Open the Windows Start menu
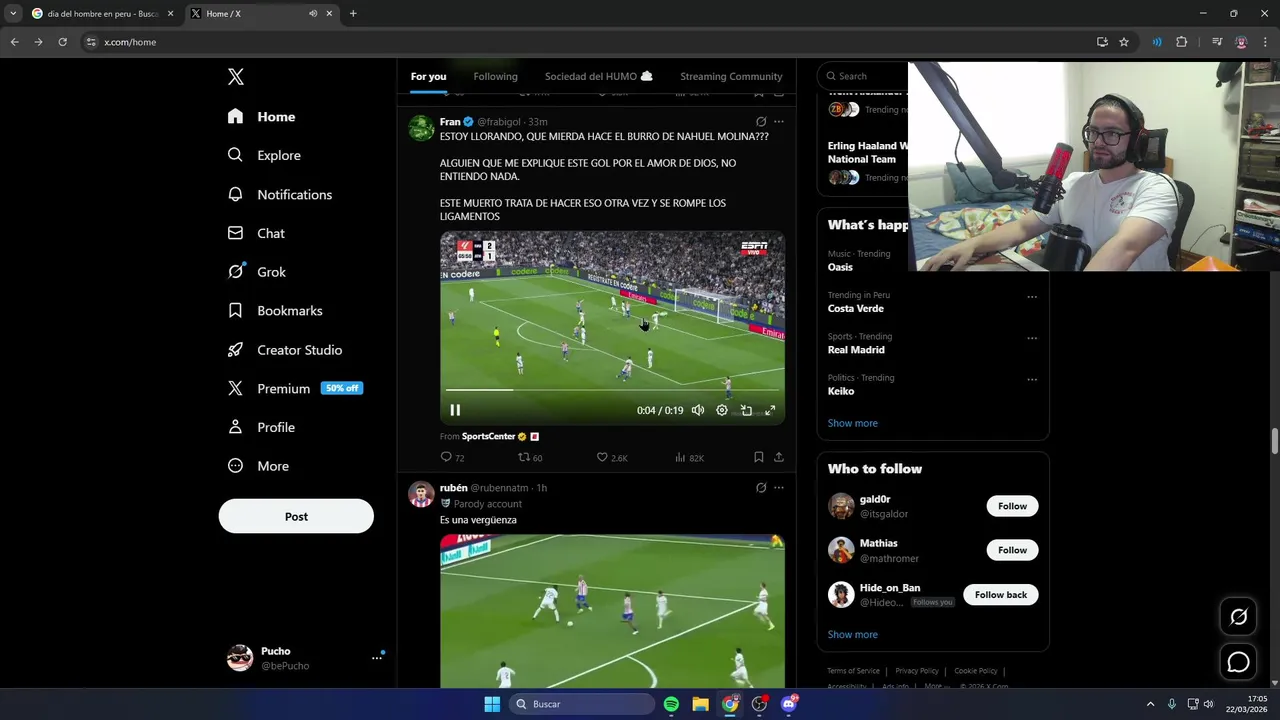 (x=492, y=704)
